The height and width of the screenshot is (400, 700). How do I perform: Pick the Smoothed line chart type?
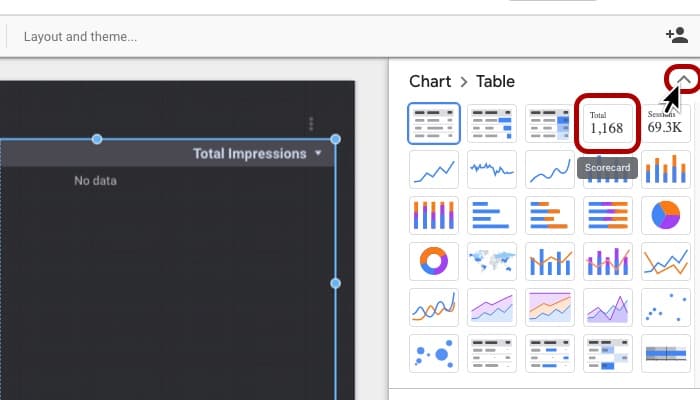[433, 308]
